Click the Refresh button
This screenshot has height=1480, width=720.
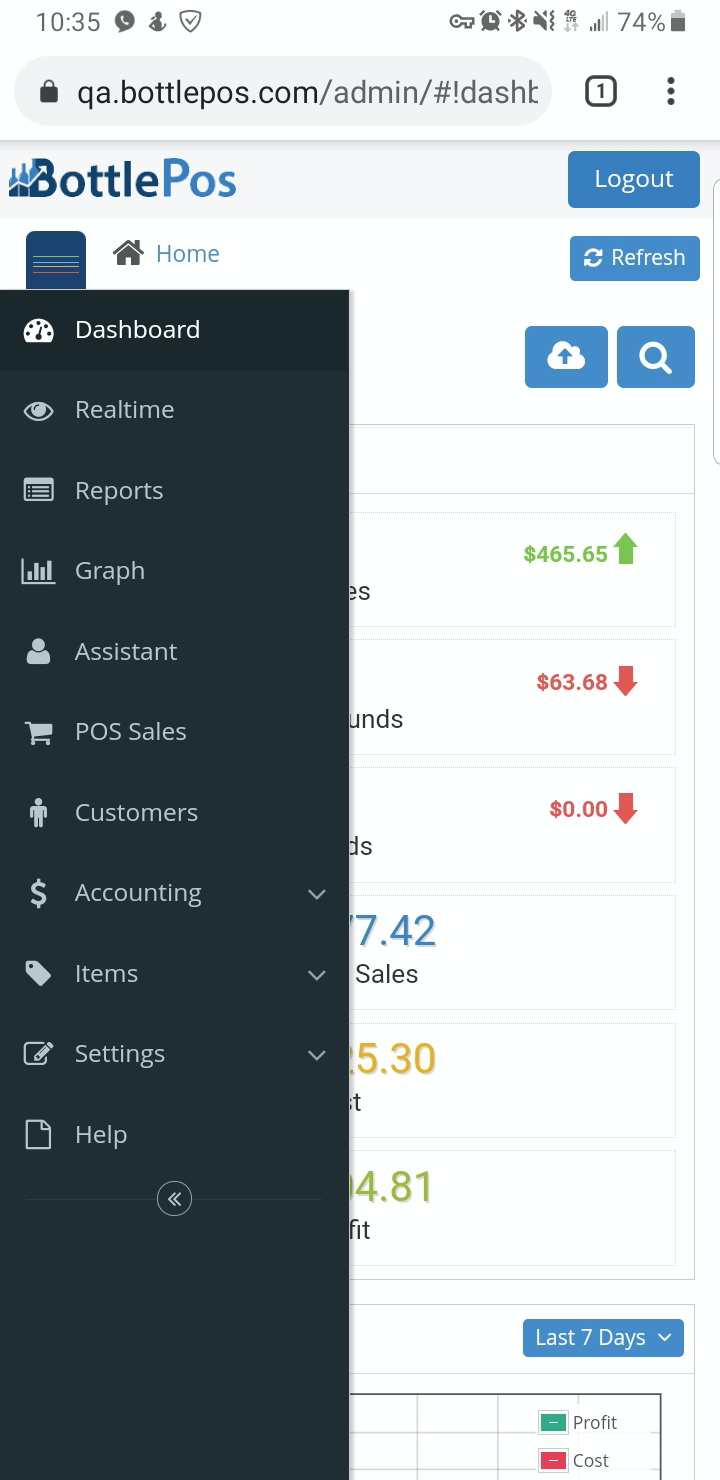point(634,258)
